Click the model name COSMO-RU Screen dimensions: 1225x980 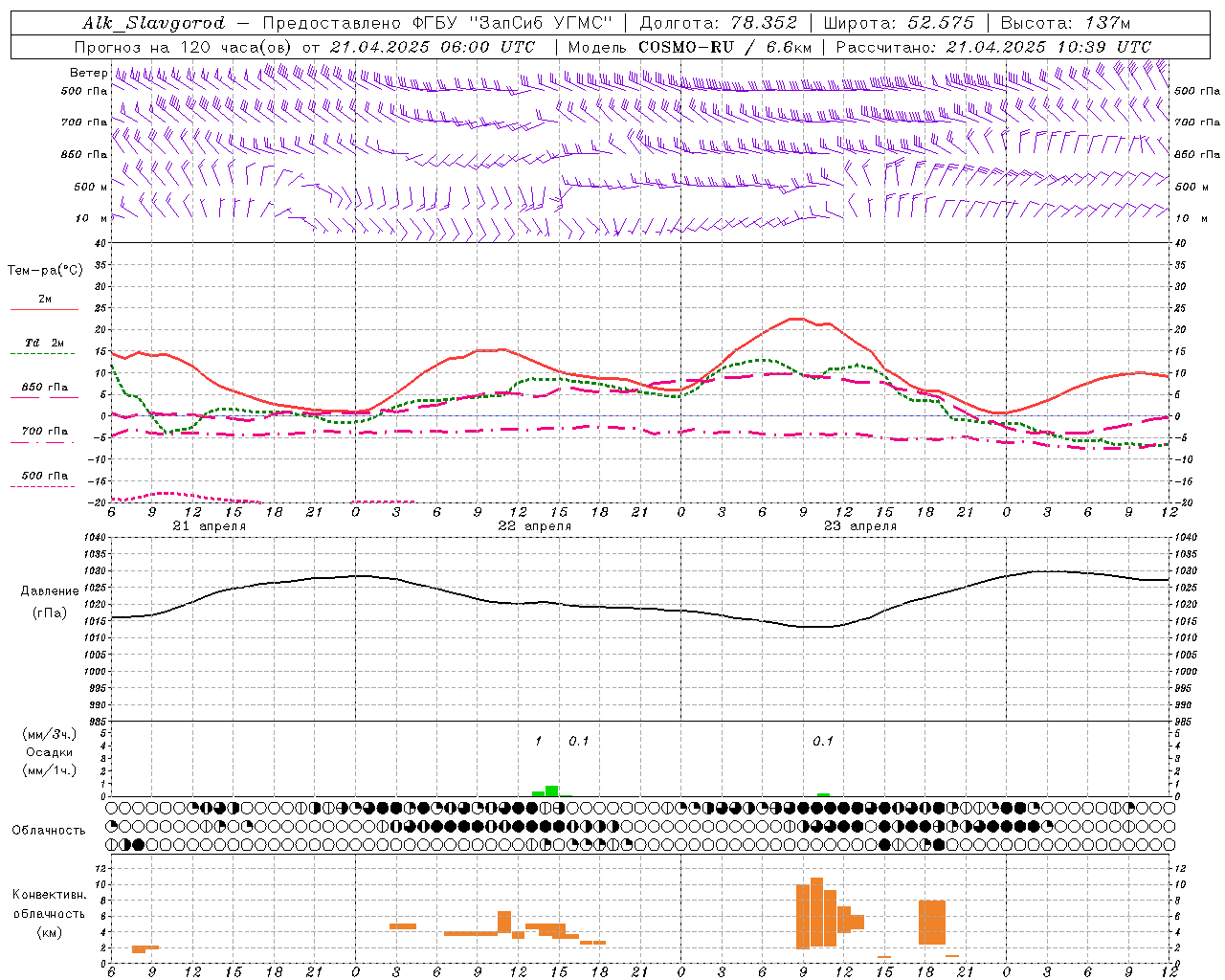(x=686, y=47)
